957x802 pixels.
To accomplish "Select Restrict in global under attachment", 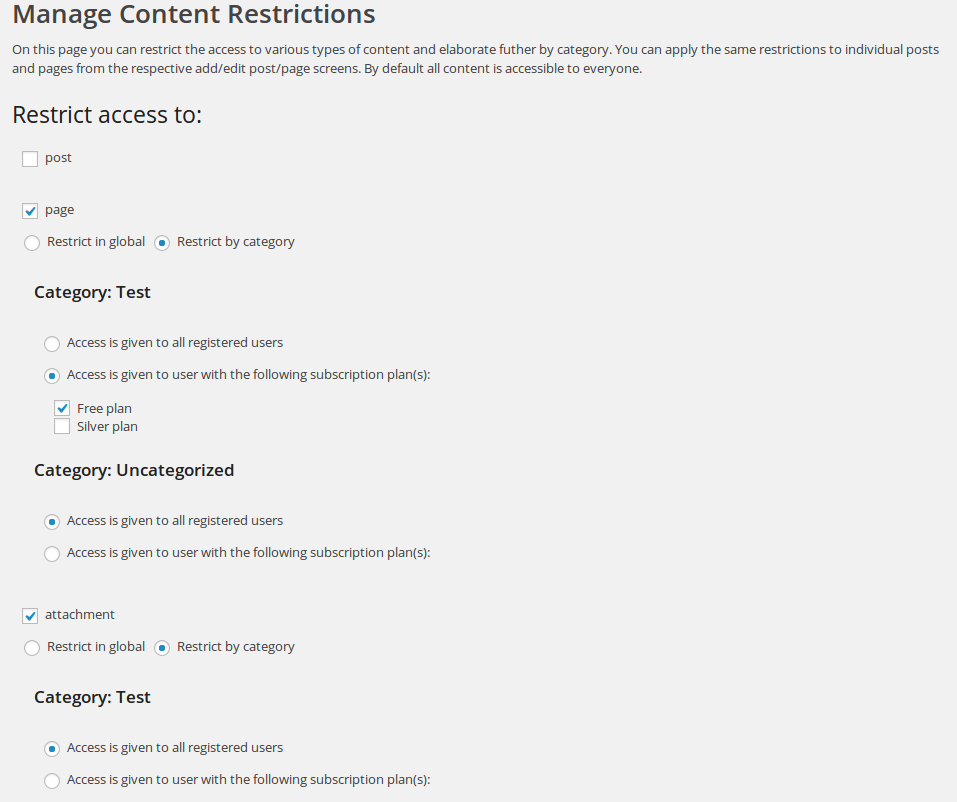I will (32, 648).
